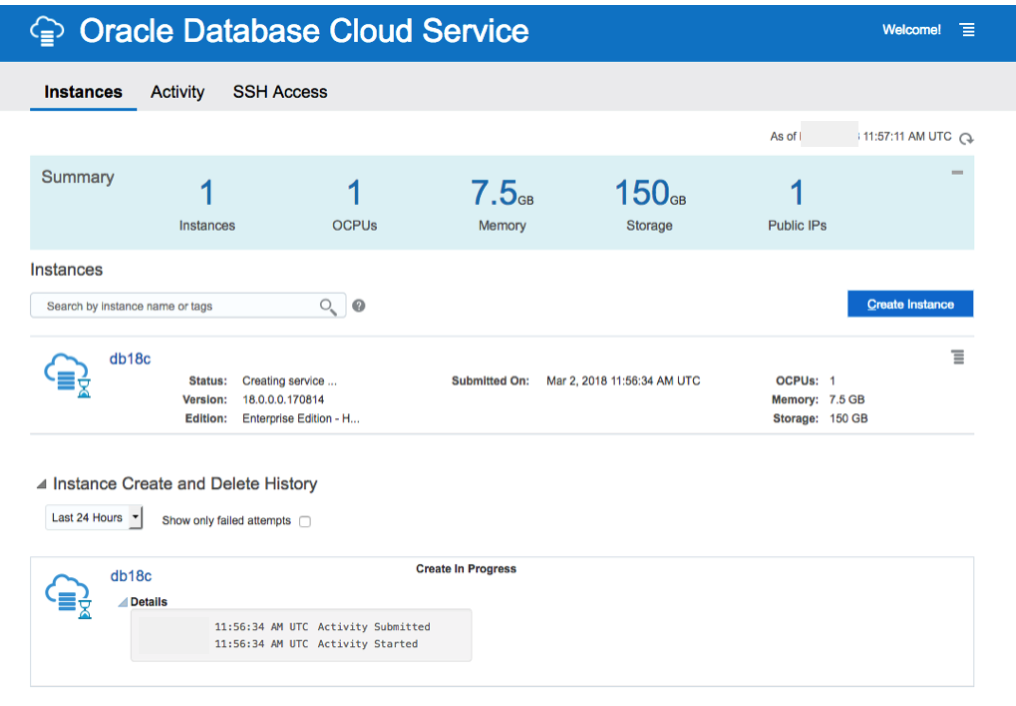Click db18c icon in create history
The width and height of the screenshot is (1016, 706).
(x=68, y=596)
